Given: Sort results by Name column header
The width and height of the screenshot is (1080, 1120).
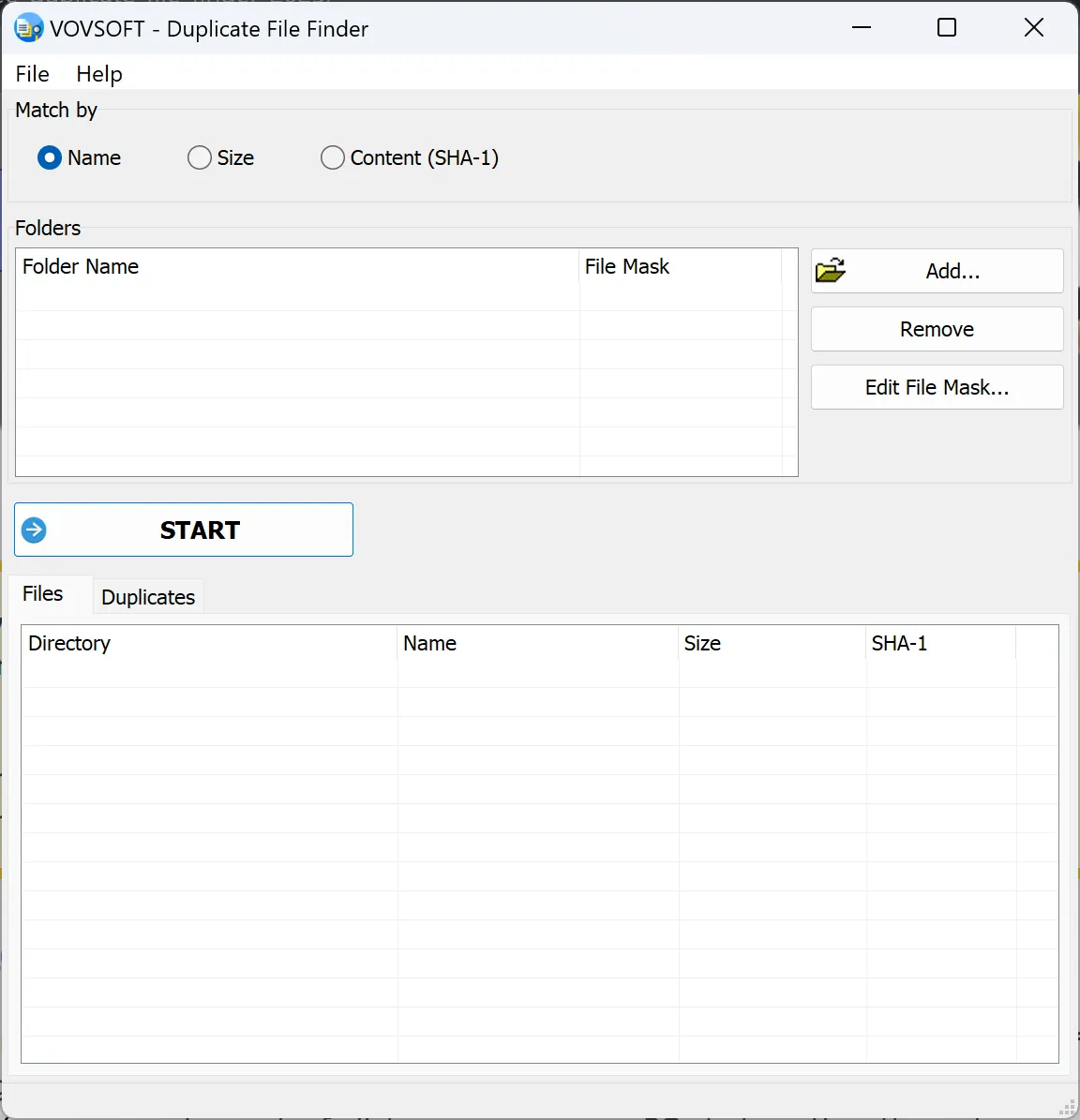Looking at the screenshot, I should click(x=538, y=643).
